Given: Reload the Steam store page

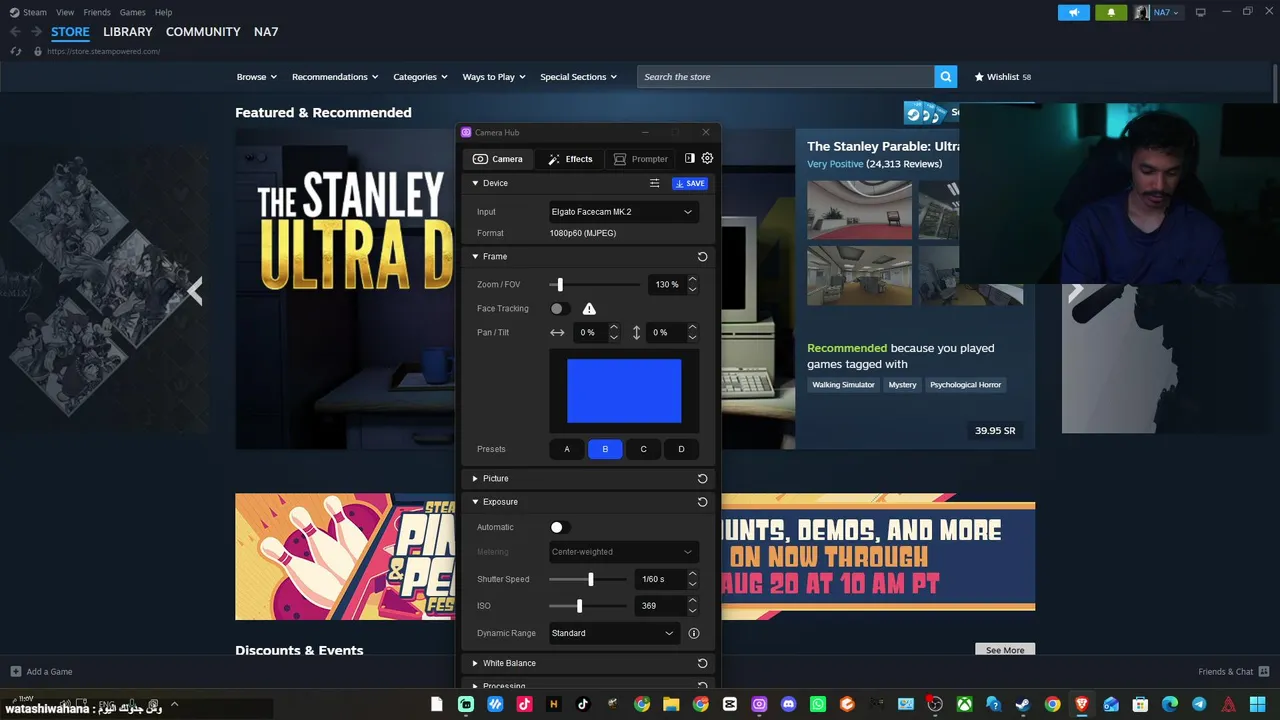Looking at the screenshot, I should pyautogui.click(x=16, y=51).
